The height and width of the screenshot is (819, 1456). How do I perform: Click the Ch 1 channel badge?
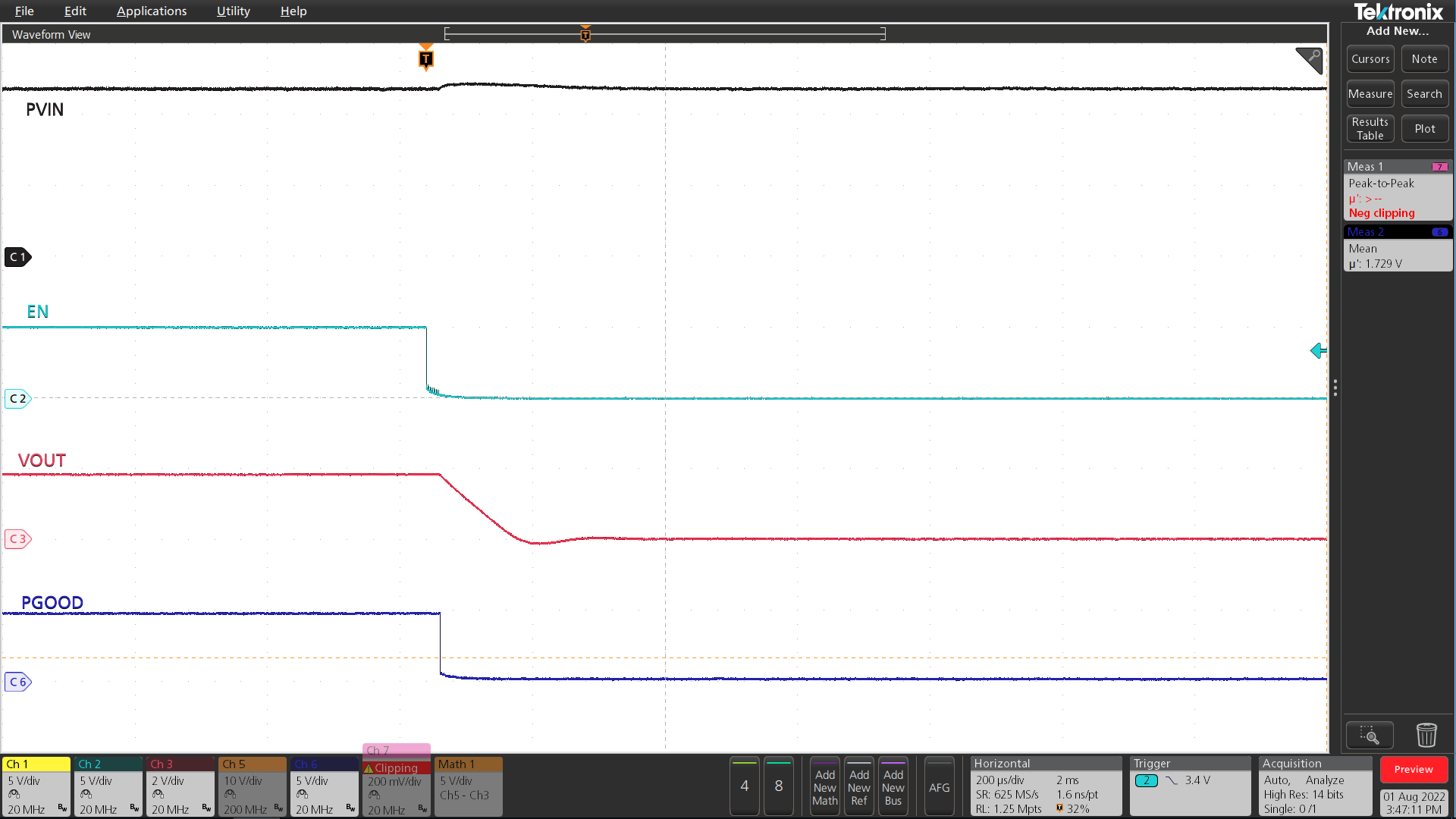pyautogui.click(x=35, y=786)
